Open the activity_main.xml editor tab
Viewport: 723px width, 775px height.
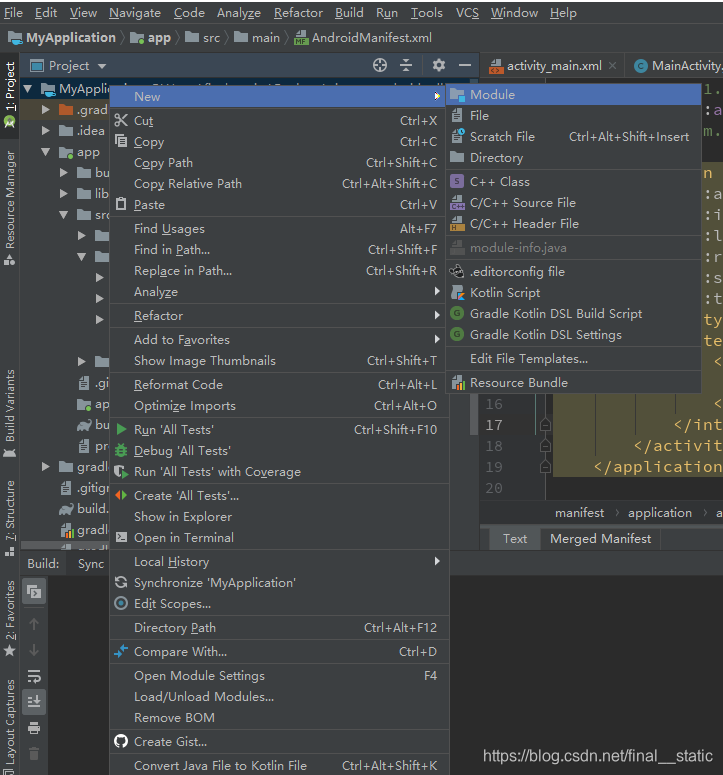click(554, 66)
